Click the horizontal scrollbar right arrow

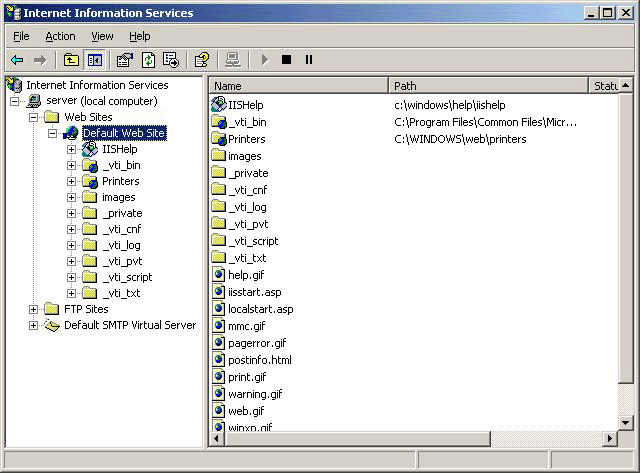610,439
